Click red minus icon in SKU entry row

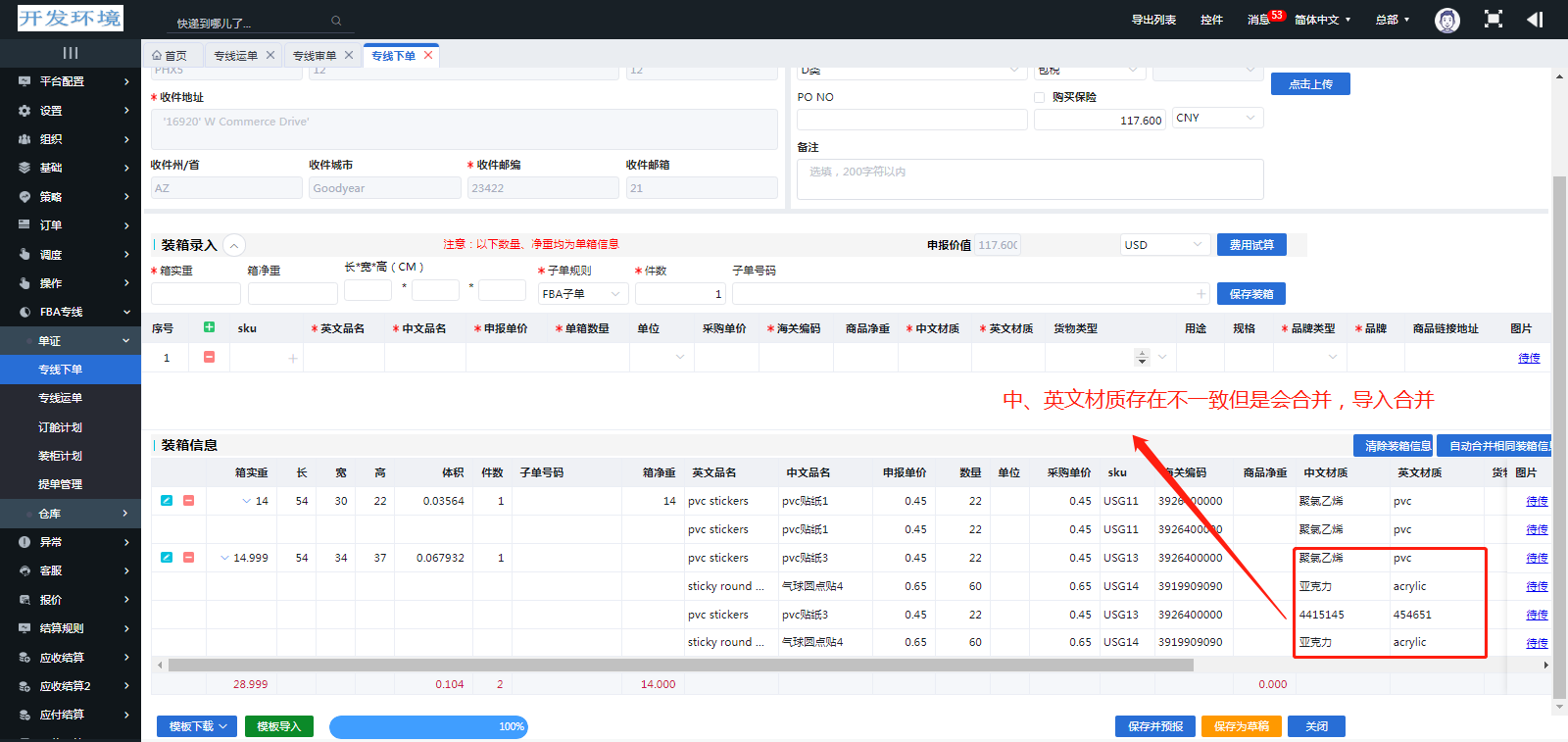point(209,357)
